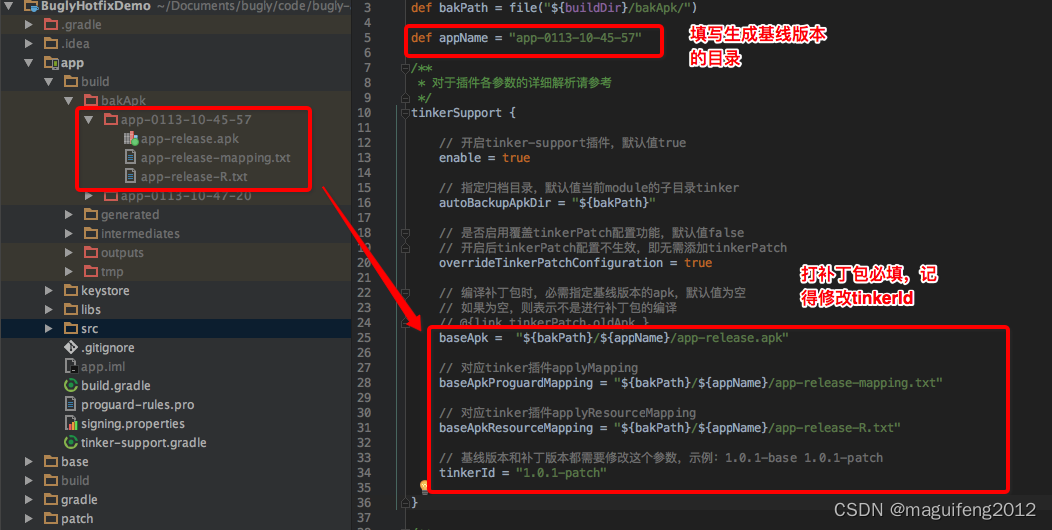Screen dimensions: 1052x530
Task: Select the app-release.apk file name
Action: point(190,139)
